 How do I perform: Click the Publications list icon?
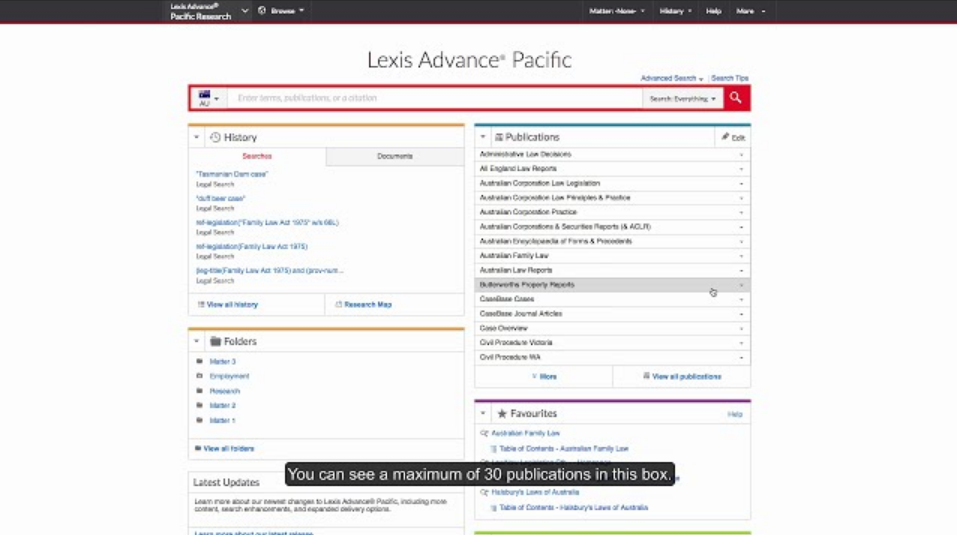499,137
